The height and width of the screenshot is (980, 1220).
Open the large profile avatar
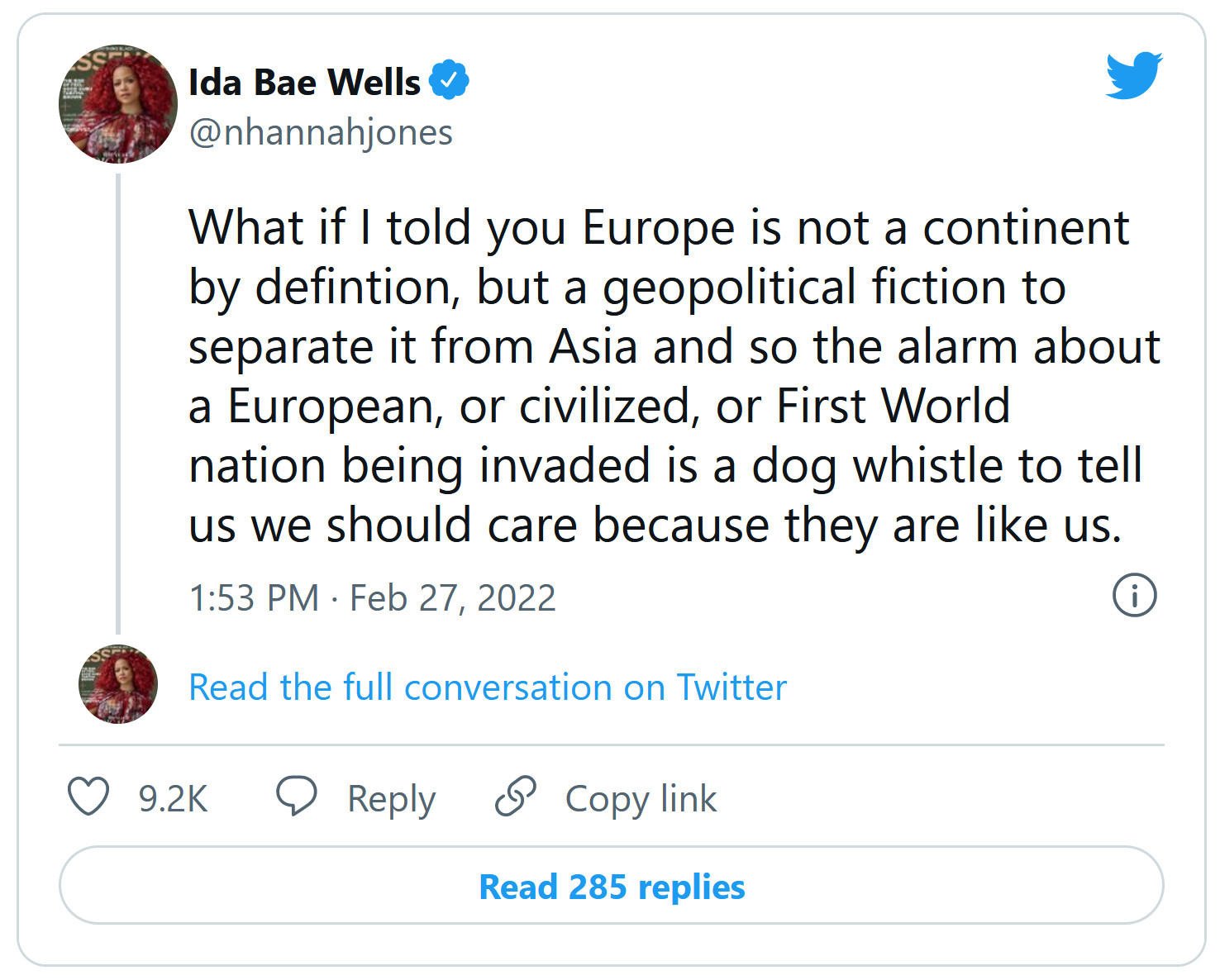pos(118,104)
